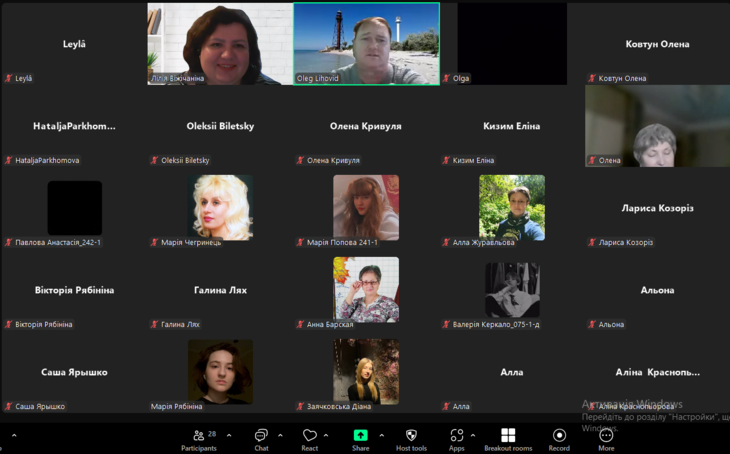Click the large Олена Кривуля name text
The height and width of the screenshot is (454, 730).
pyautogui.click(x=365, y=126)
